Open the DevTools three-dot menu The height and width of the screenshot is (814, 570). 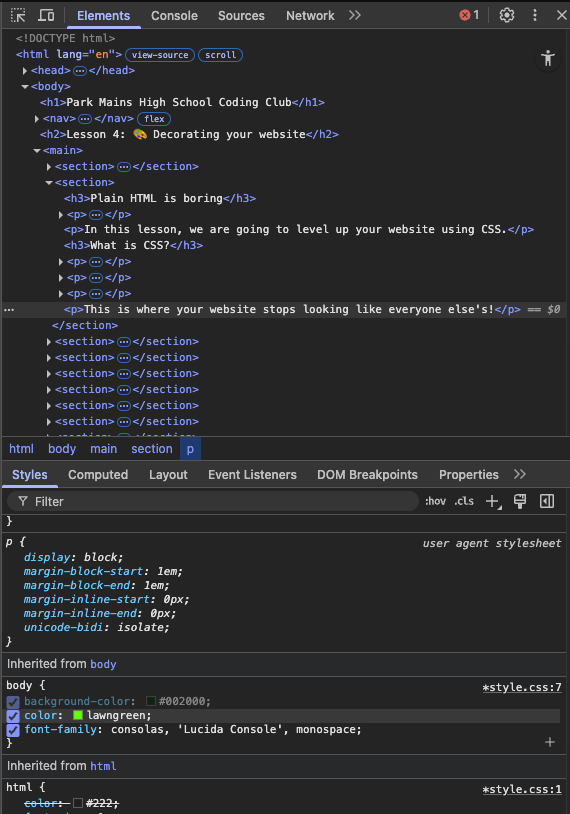pyautogui.click(x=535, y=16)
